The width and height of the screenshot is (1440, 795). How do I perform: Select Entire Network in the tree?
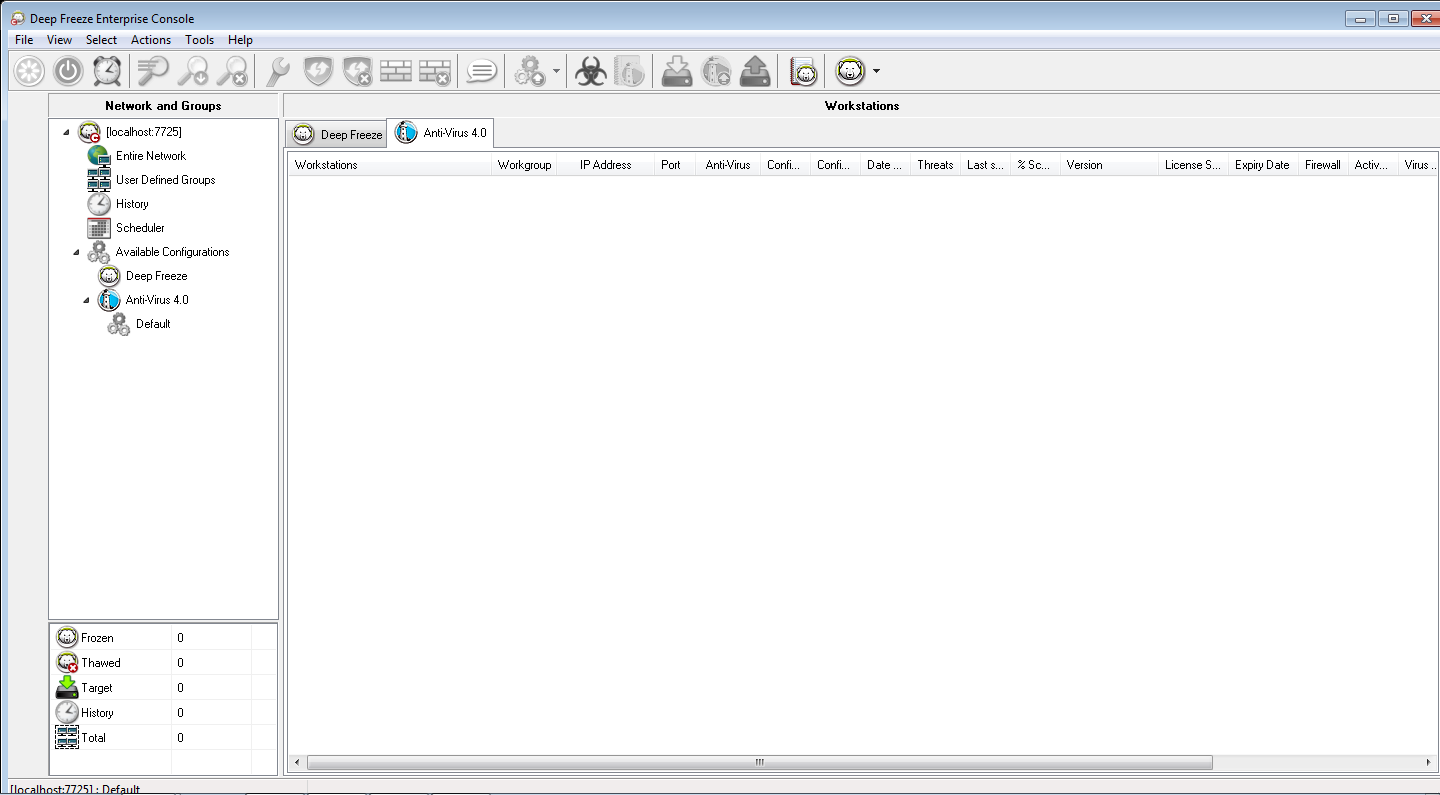(151, 156)
